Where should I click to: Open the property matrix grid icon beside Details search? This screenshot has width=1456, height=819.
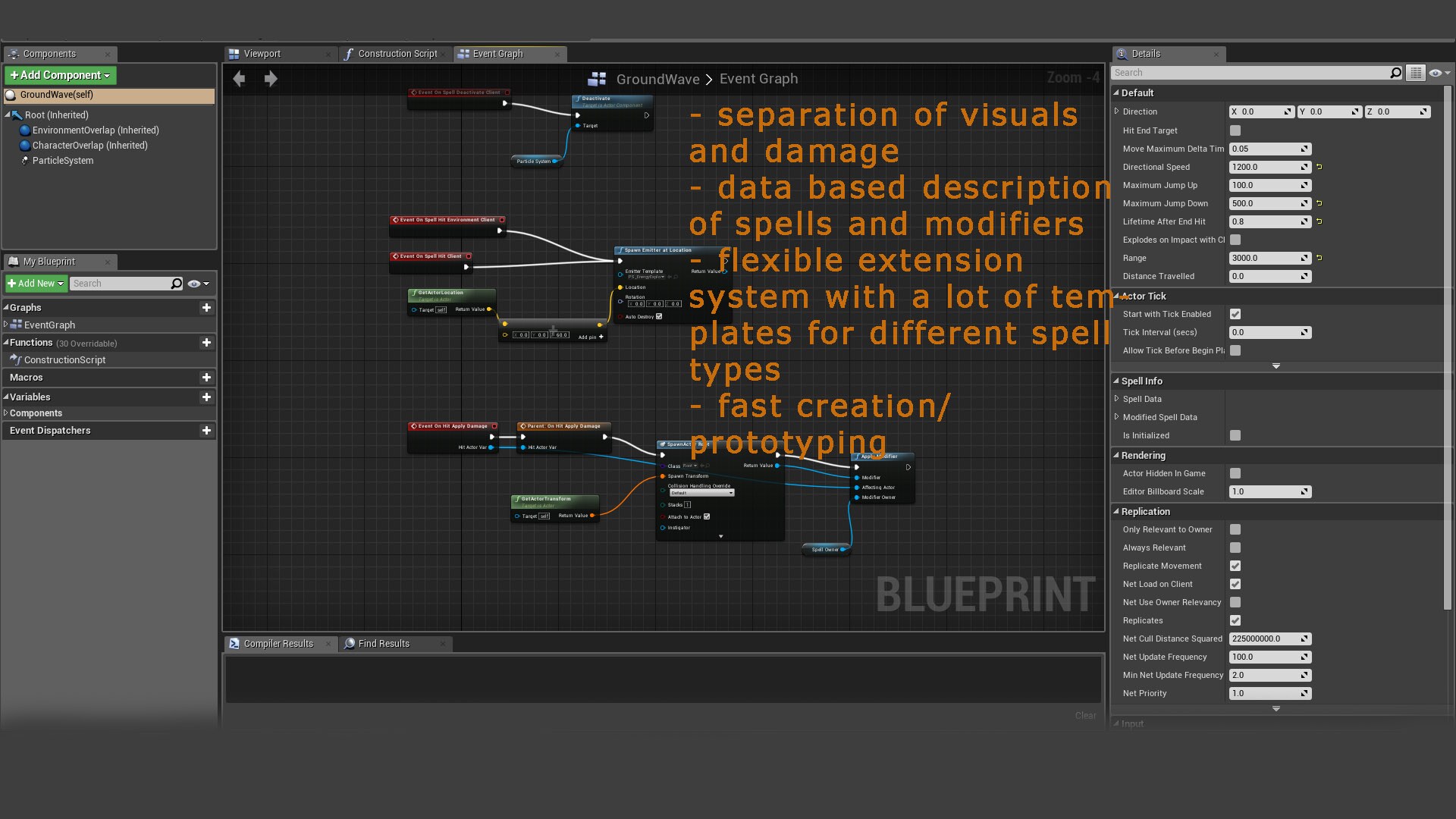tap(1417, 73)
